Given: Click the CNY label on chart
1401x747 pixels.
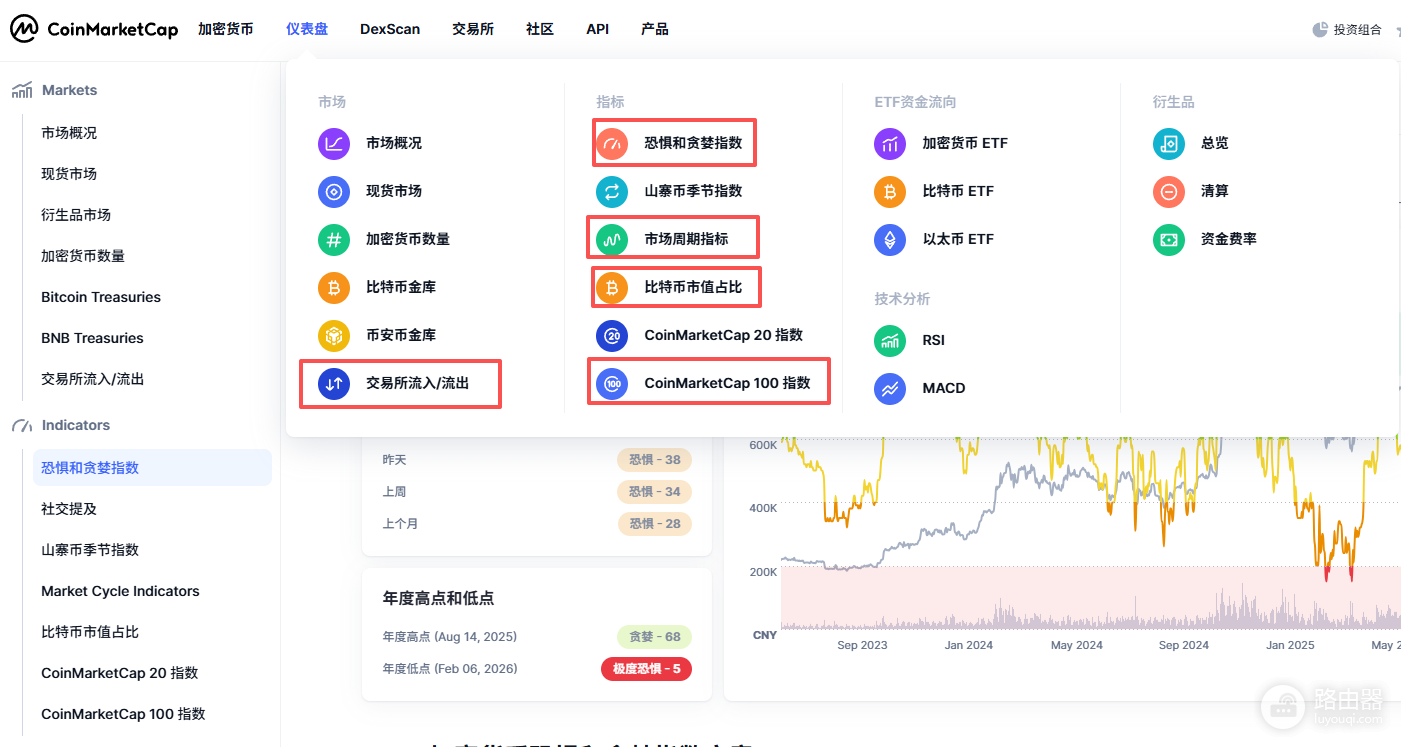Looking at the screenshot, I should tap(765, 635).
